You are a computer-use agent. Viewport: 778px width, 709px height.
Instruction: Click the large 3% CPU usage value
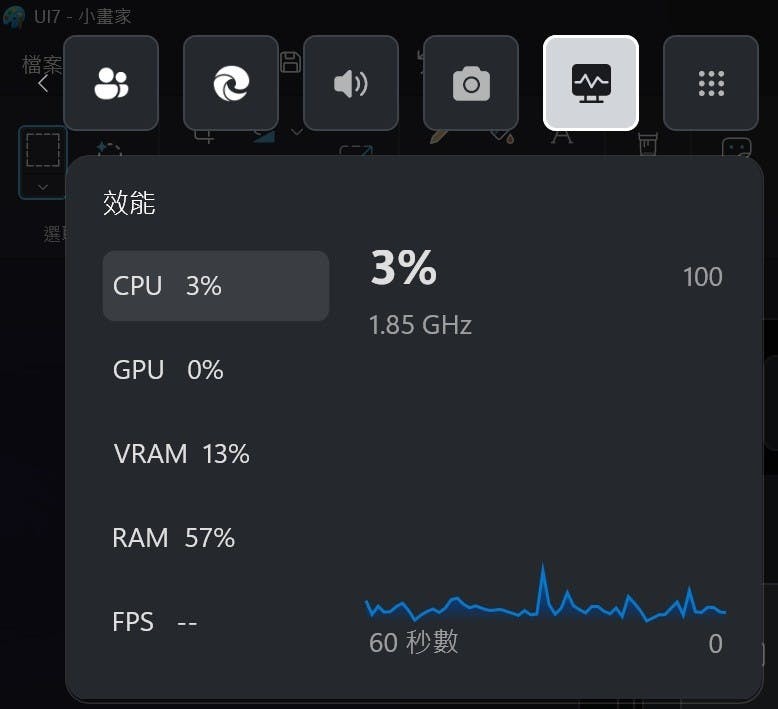(x=404, y=268)
